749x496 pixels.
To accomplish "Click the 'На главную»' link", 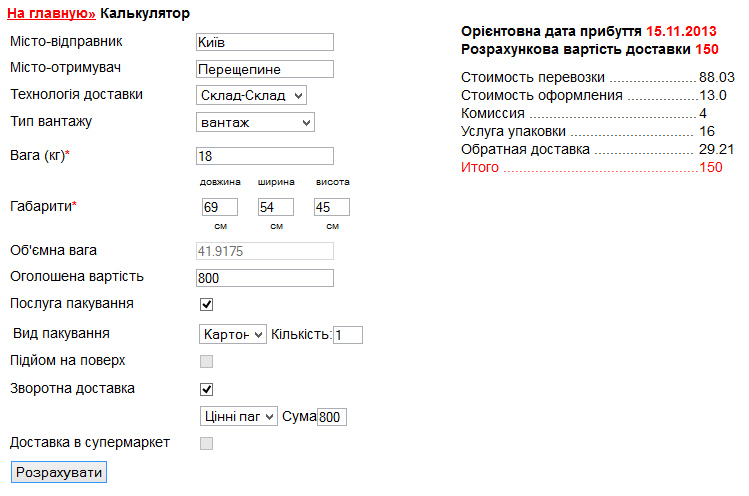I will 51,15.
